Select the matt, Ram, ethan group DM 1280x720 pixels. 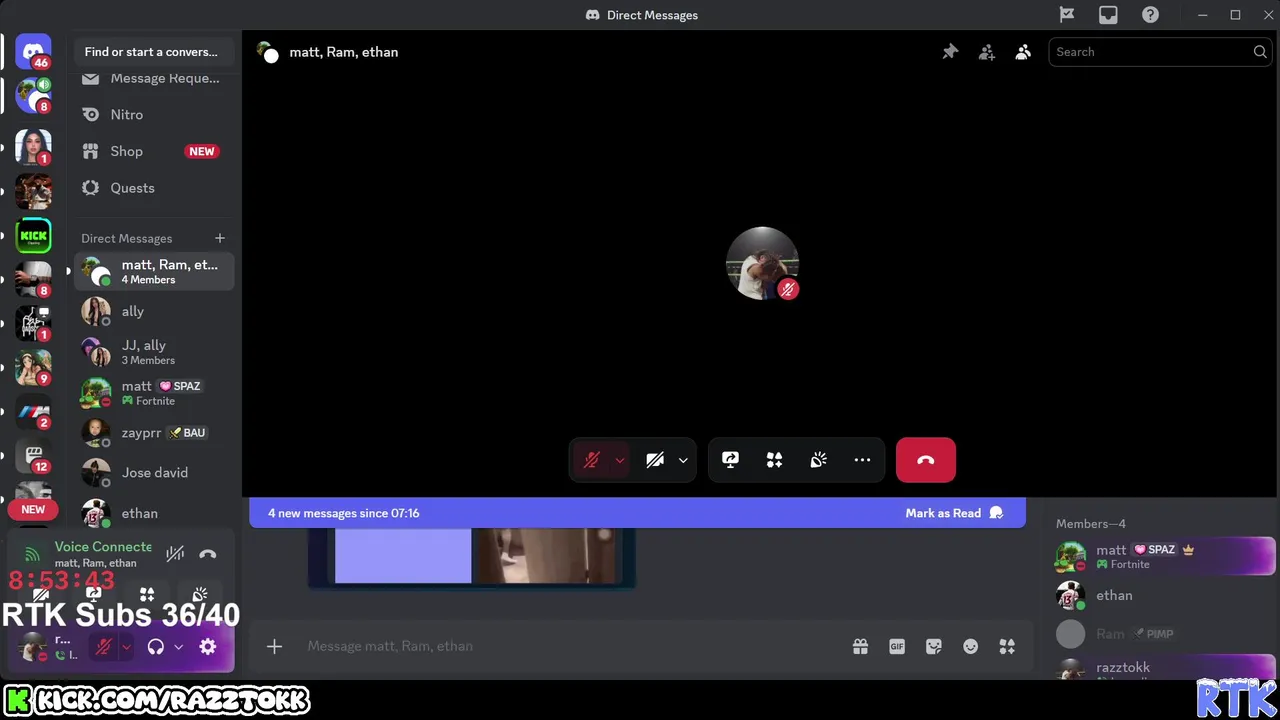(154, 271)
